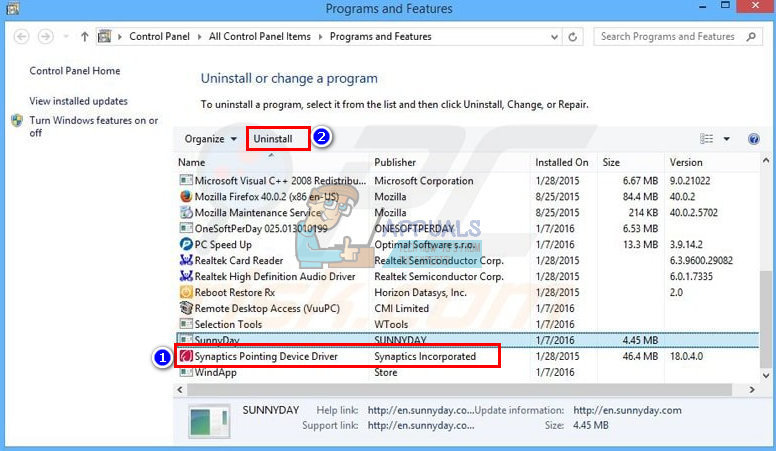Click the Mozilla Maintenance Service icon

(186, 212)
